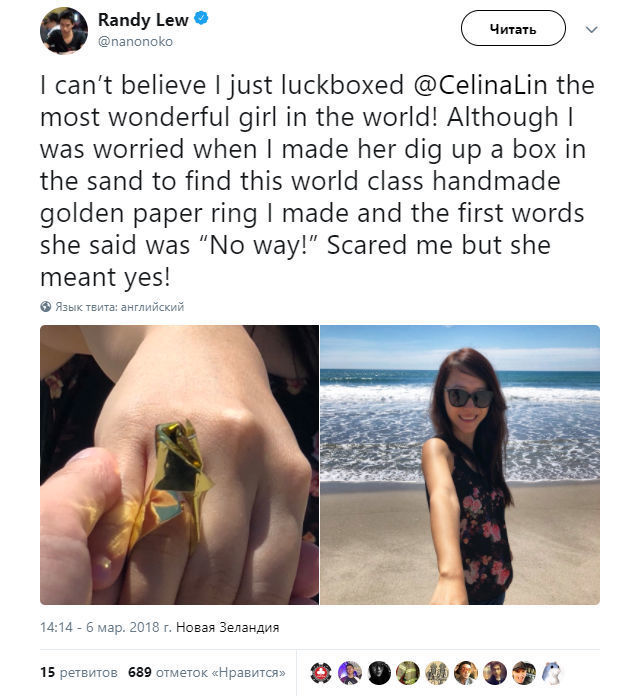Click the first liker avatar with red logo
This screenshot has width=636, height=696.
(x=320, y=673)
